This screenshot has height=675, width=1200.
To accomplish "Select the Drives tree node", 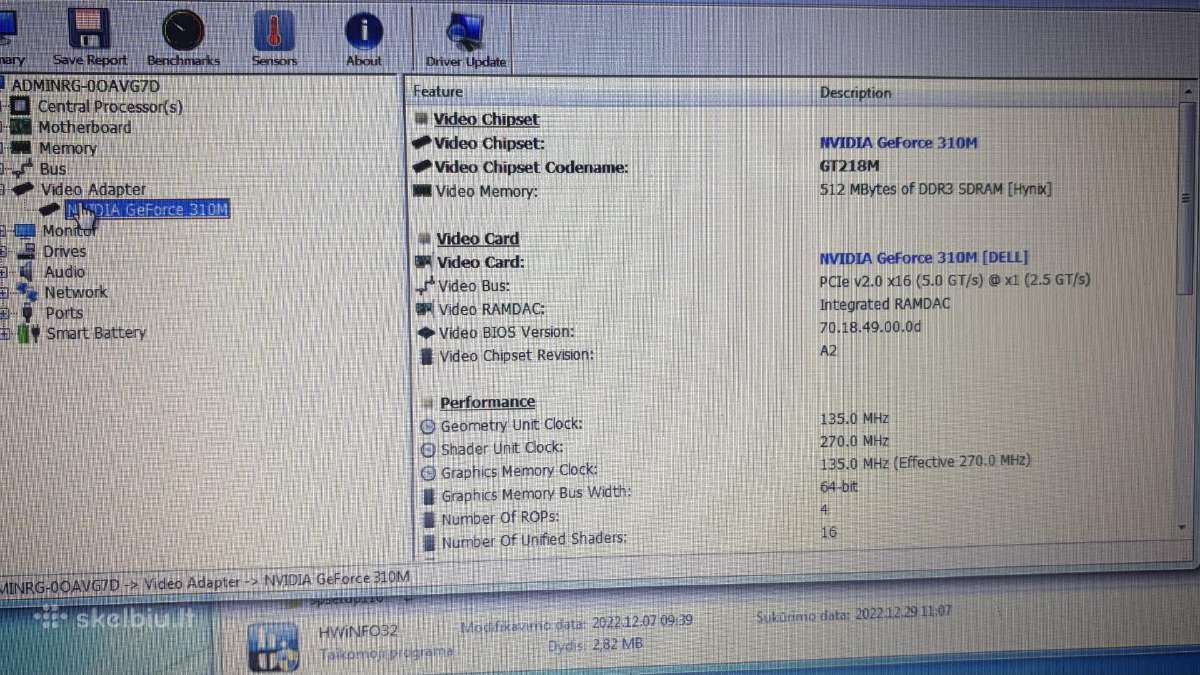I will point(64,251).
